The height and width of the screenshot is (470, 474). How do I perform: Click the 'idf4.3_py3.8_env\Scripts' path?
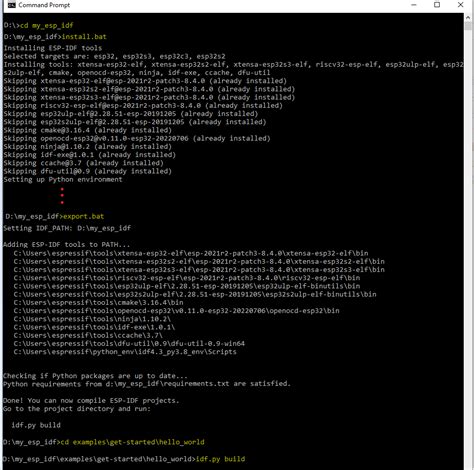[x=125, y=352]
